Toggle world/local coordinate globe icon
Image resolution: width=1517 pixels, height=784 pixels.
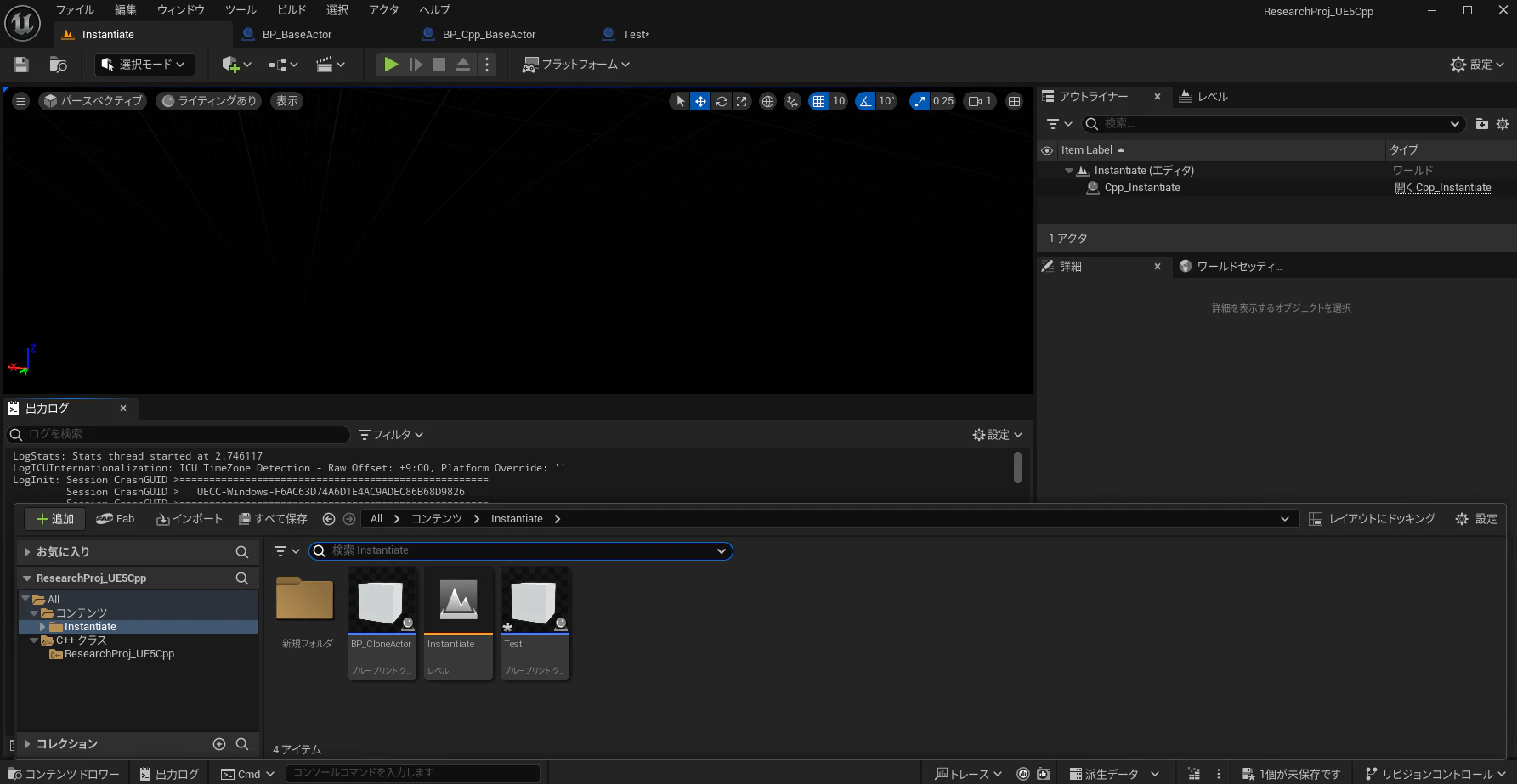point(767,101)
